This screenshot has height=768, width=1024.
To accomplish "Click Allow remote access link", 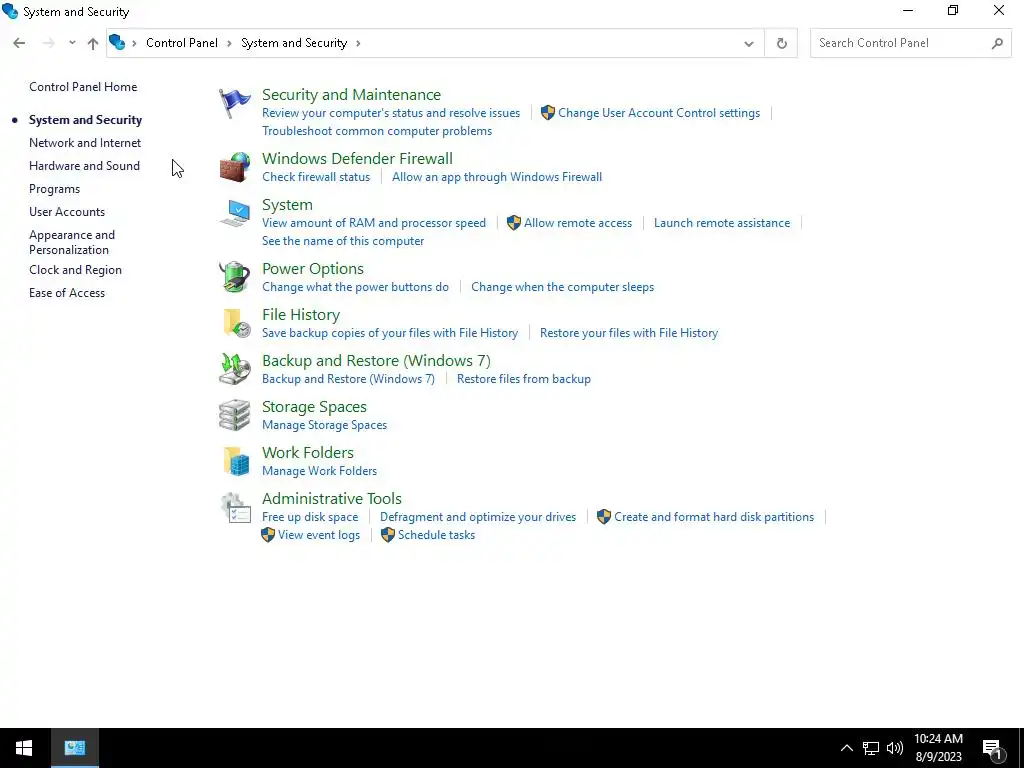I will [578, 223].
